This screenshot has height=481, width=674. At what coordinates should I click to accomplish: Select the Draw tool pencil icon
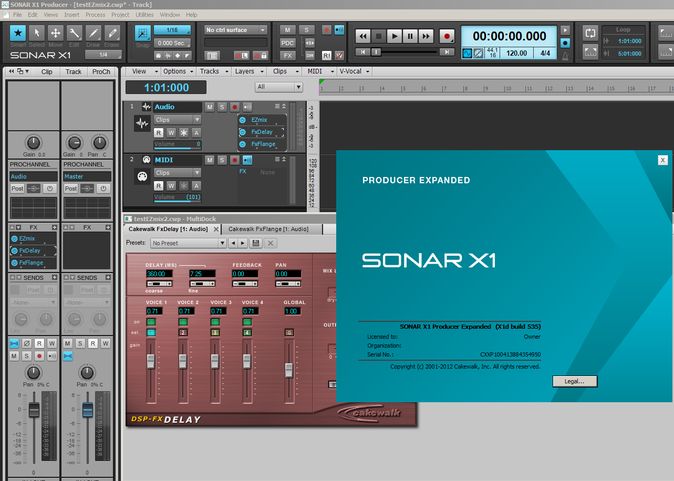pos(91,35)
